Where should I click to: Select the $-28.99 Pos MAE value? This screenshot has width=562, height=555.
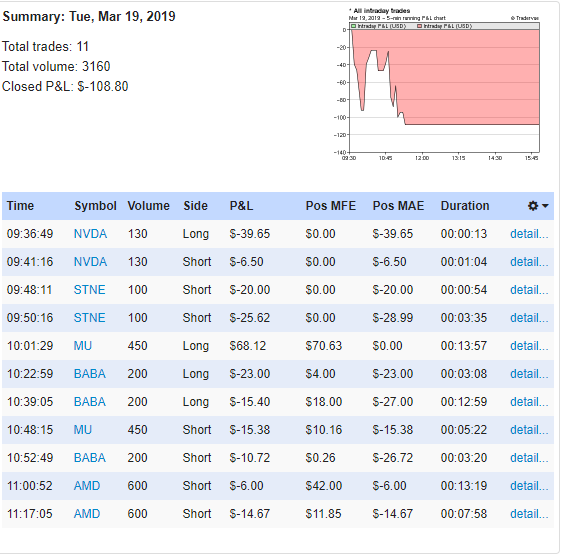point(392,318)
